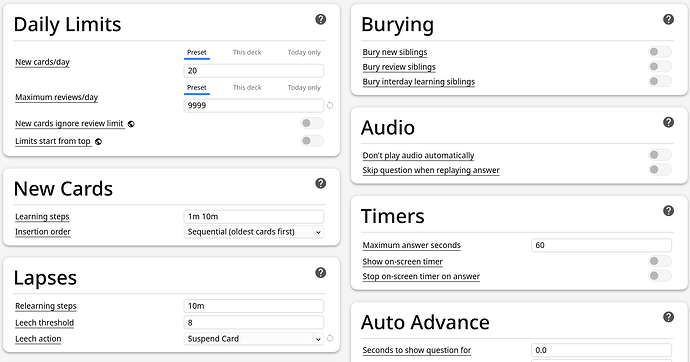Select This deck tab for New cards/day
This screenshot has width=690, height=362.
247,52
